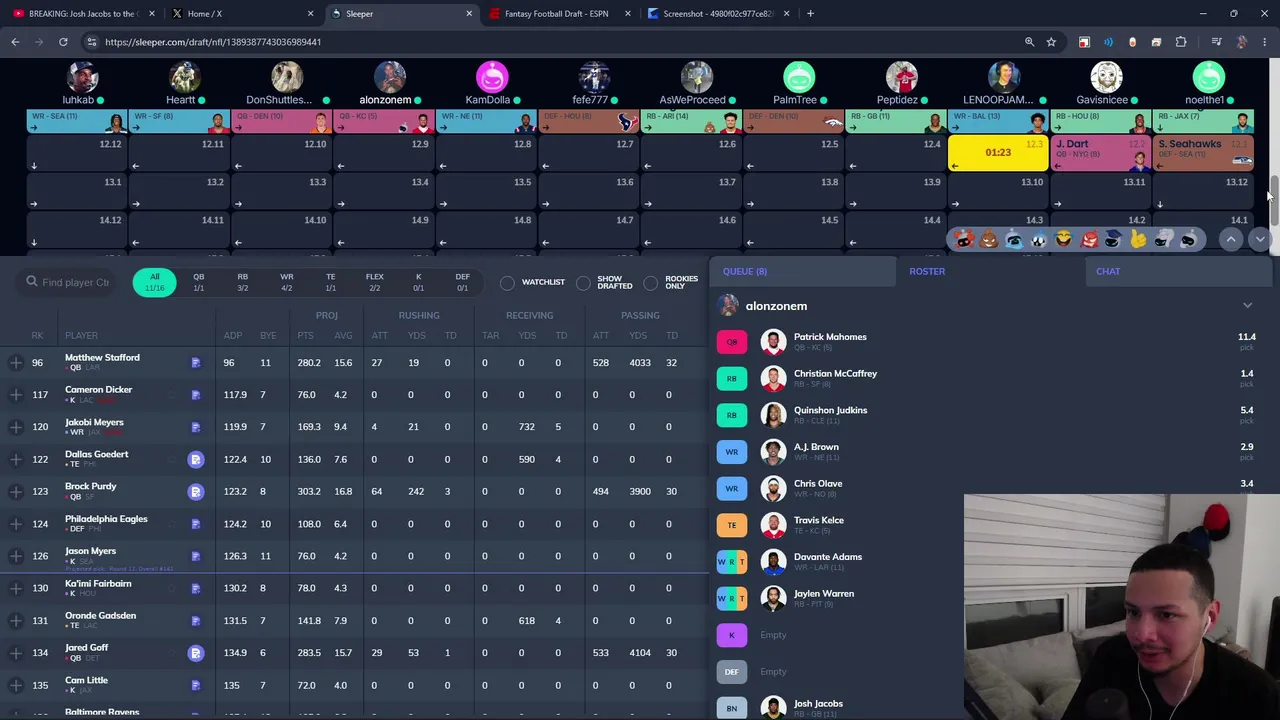Filter players by TE position
This screenshot has width=1280, height=720.
coord(331,283)
